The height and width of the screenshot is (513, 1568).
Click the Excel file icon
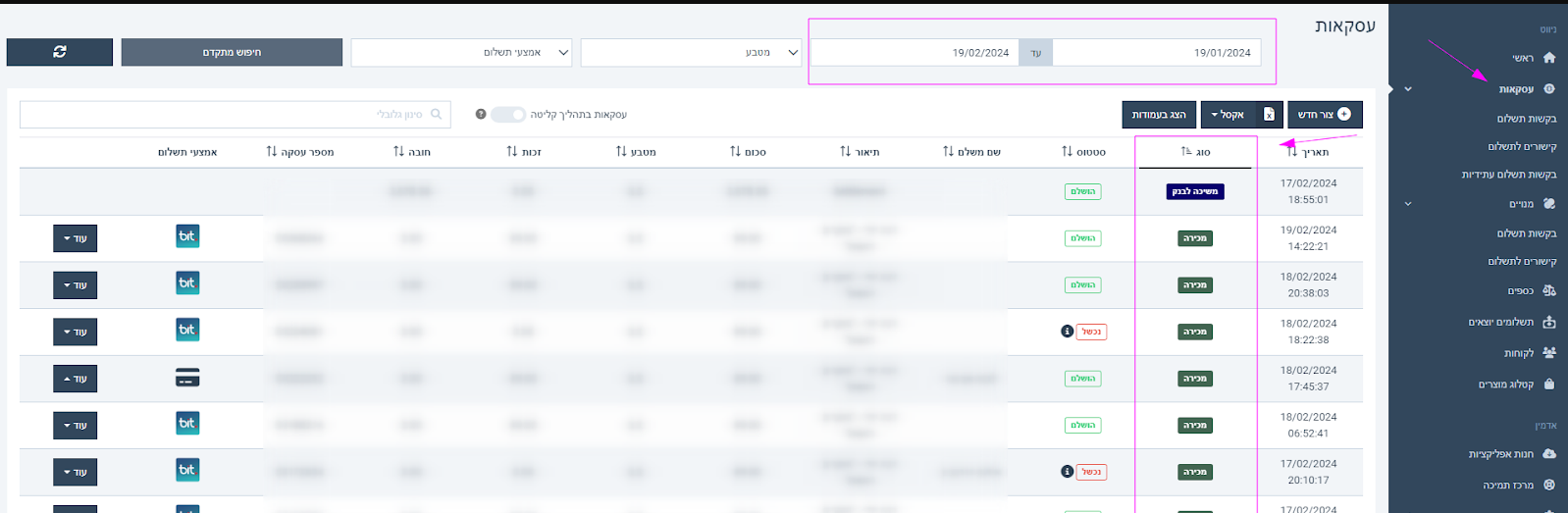tap(1269, 115)
